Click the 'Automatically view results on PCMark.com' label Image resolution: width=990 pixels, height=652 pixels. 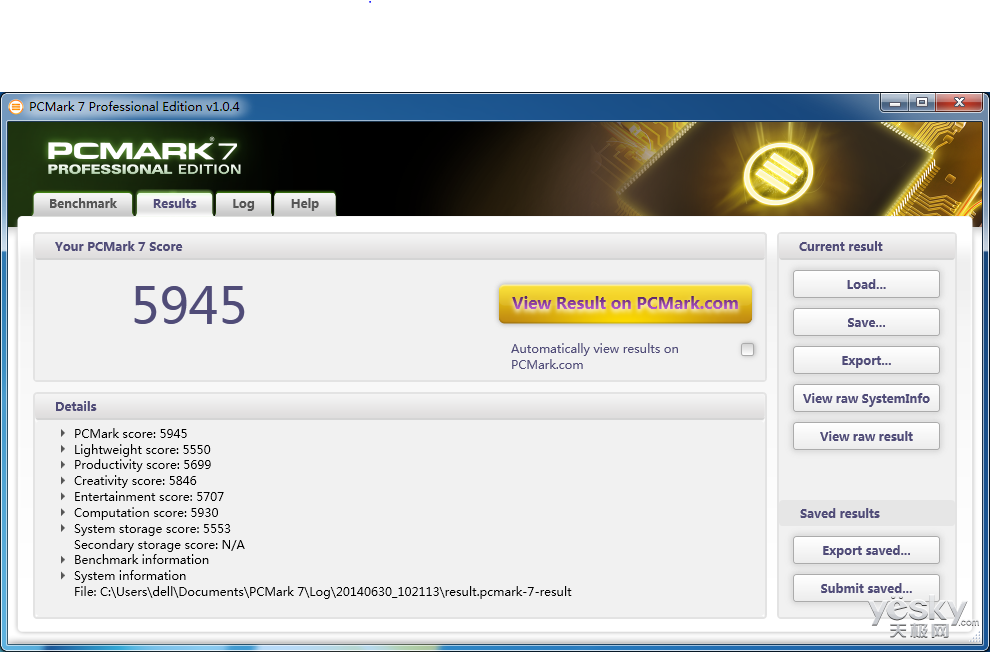click(x=595, y=357)
